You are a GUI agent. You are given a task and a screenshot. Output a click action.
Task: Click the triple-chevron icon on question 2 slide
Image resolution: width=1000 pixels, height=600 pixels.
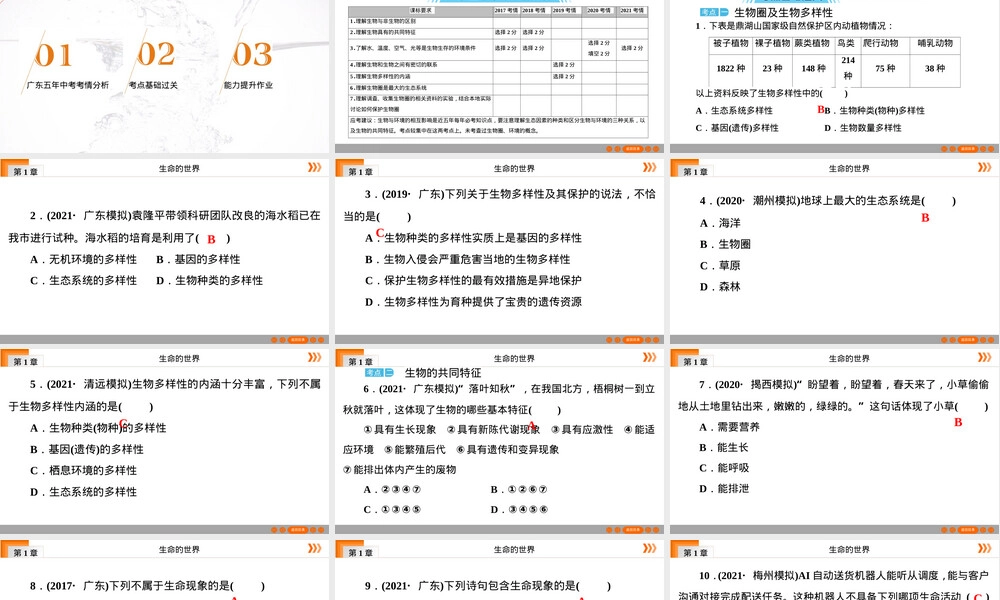click(x=314, y=167)
